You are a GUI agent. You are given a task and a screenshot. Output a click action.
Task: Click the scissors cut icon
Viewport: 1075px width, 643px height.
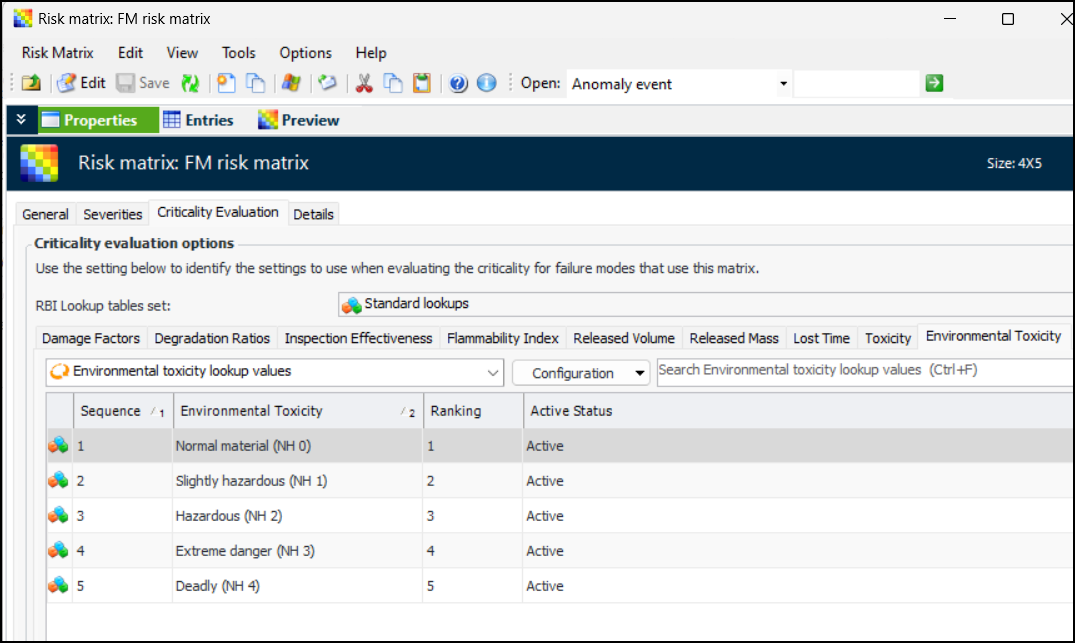coord(364,84)
